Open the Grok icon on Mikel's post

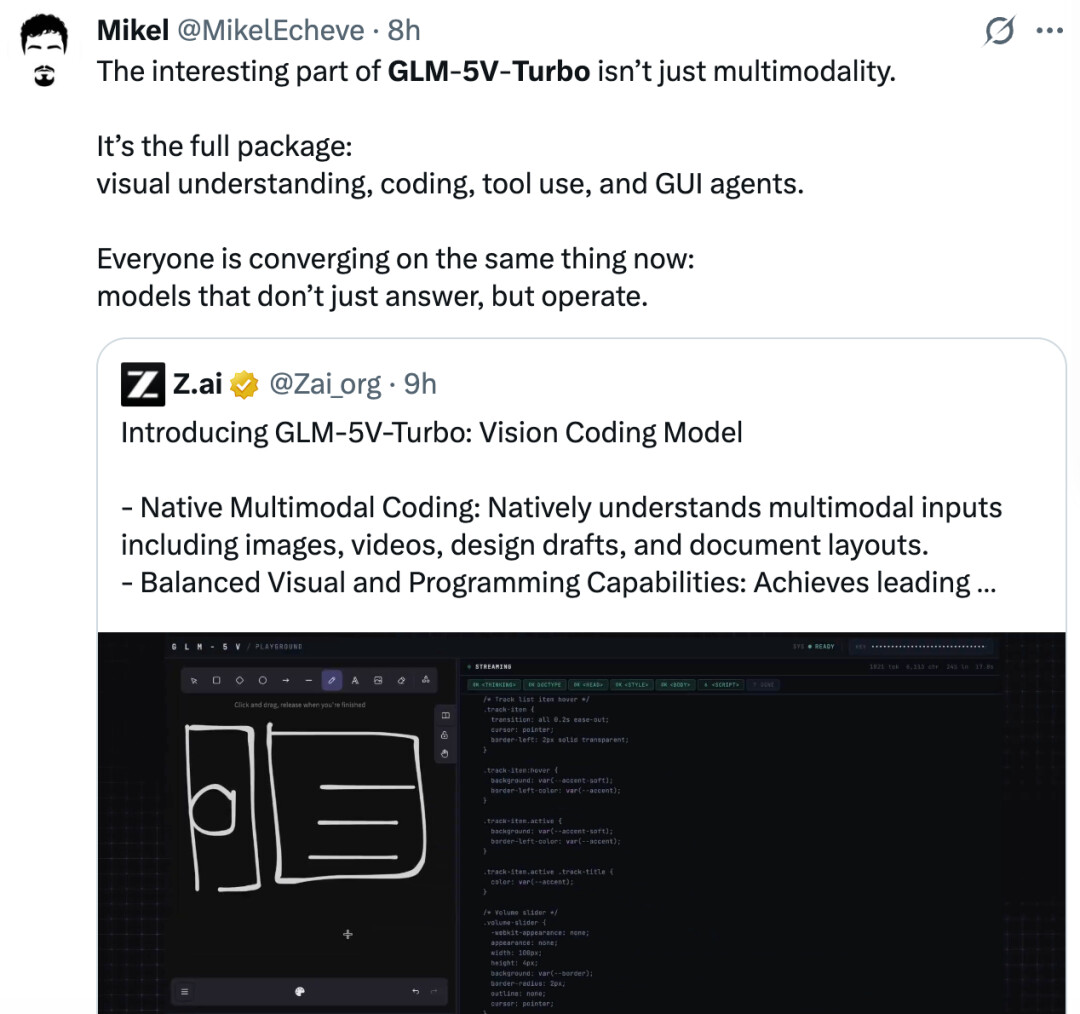coord(1000,32)
